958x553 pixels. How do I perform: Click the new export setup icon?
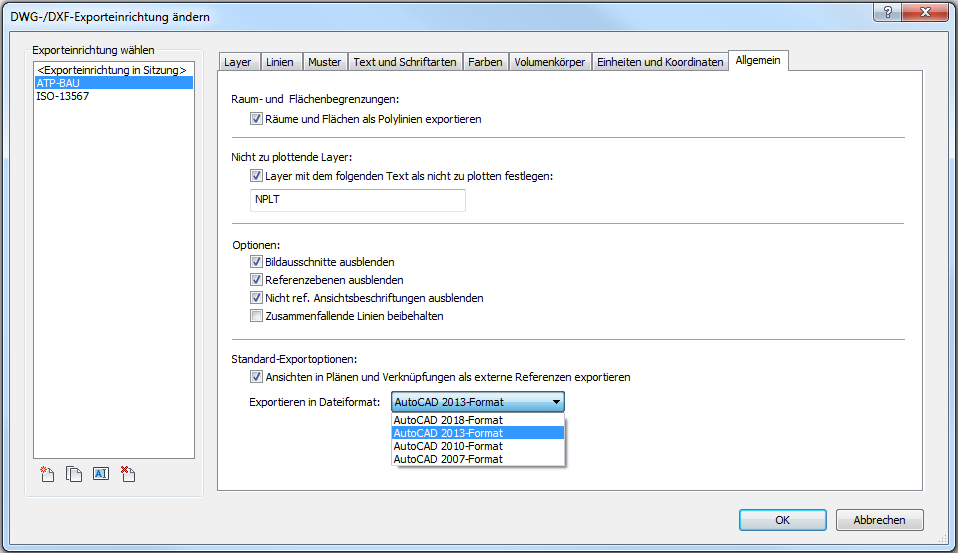click(x=46, y=475)
